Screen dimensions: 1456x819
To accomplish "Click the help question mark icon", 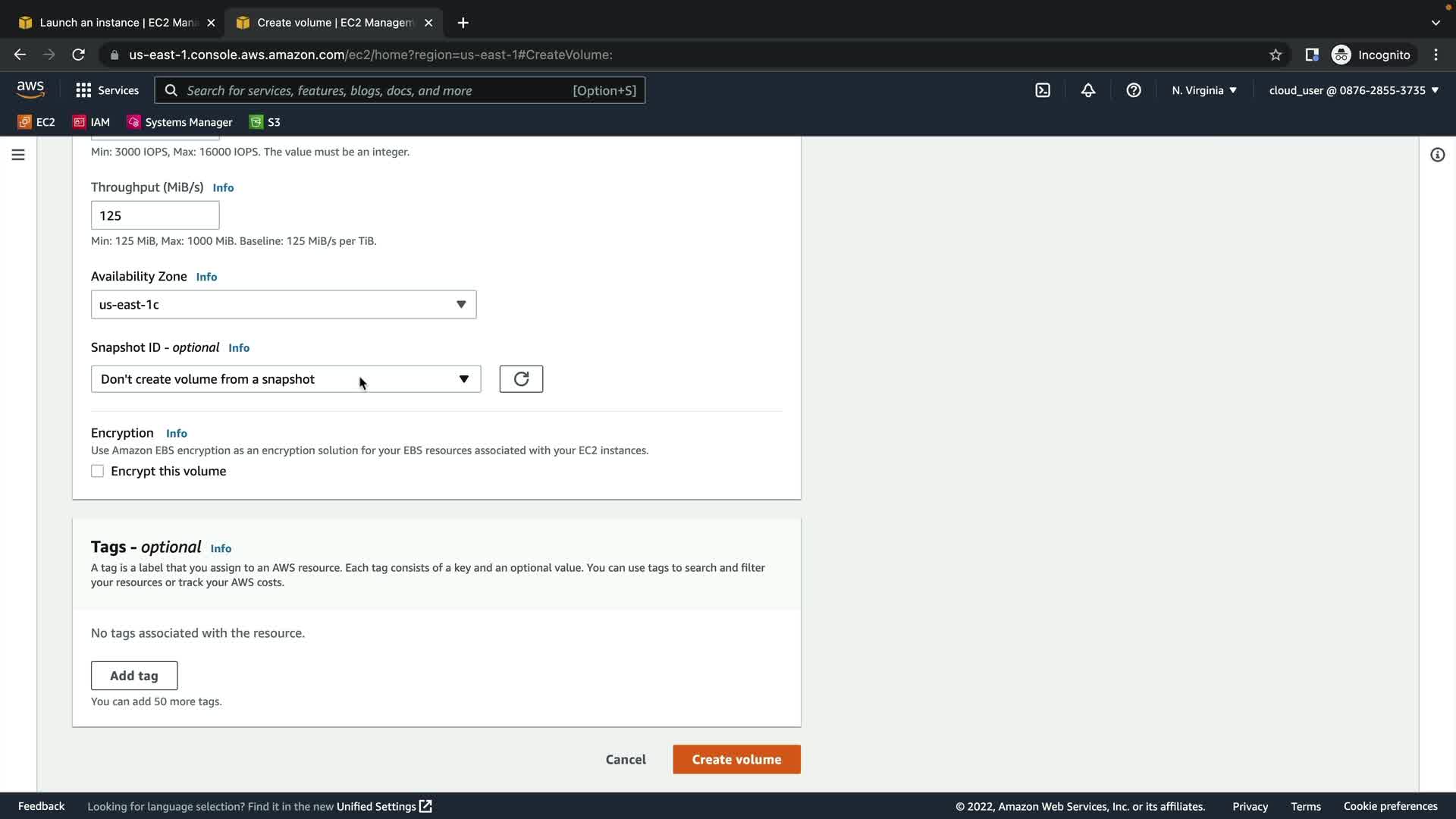I will pos(1134,90).
